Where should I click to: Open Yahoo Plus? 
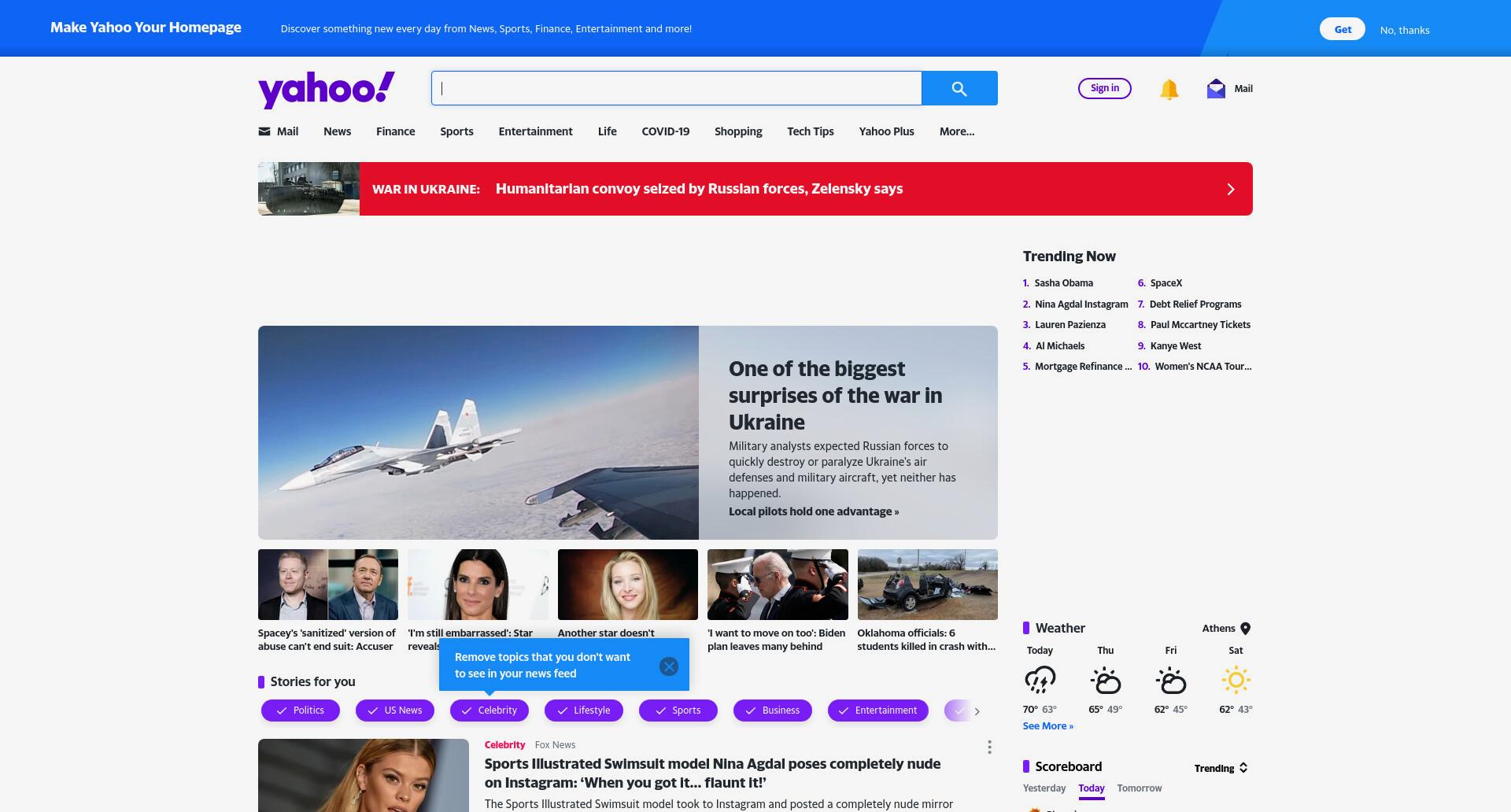[886, 131]
